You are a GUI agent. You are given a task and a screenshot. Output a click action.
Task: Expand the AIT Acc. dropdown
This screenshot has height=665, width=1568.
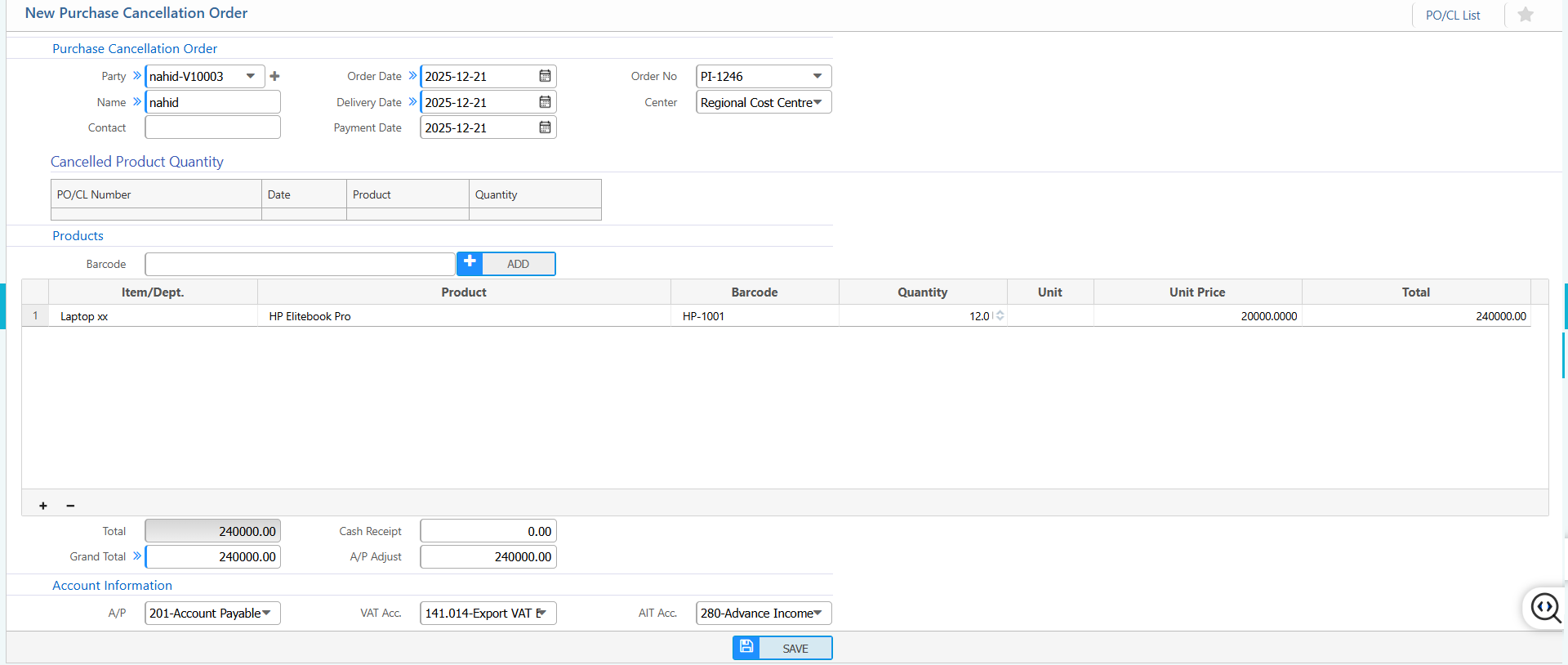817,613
